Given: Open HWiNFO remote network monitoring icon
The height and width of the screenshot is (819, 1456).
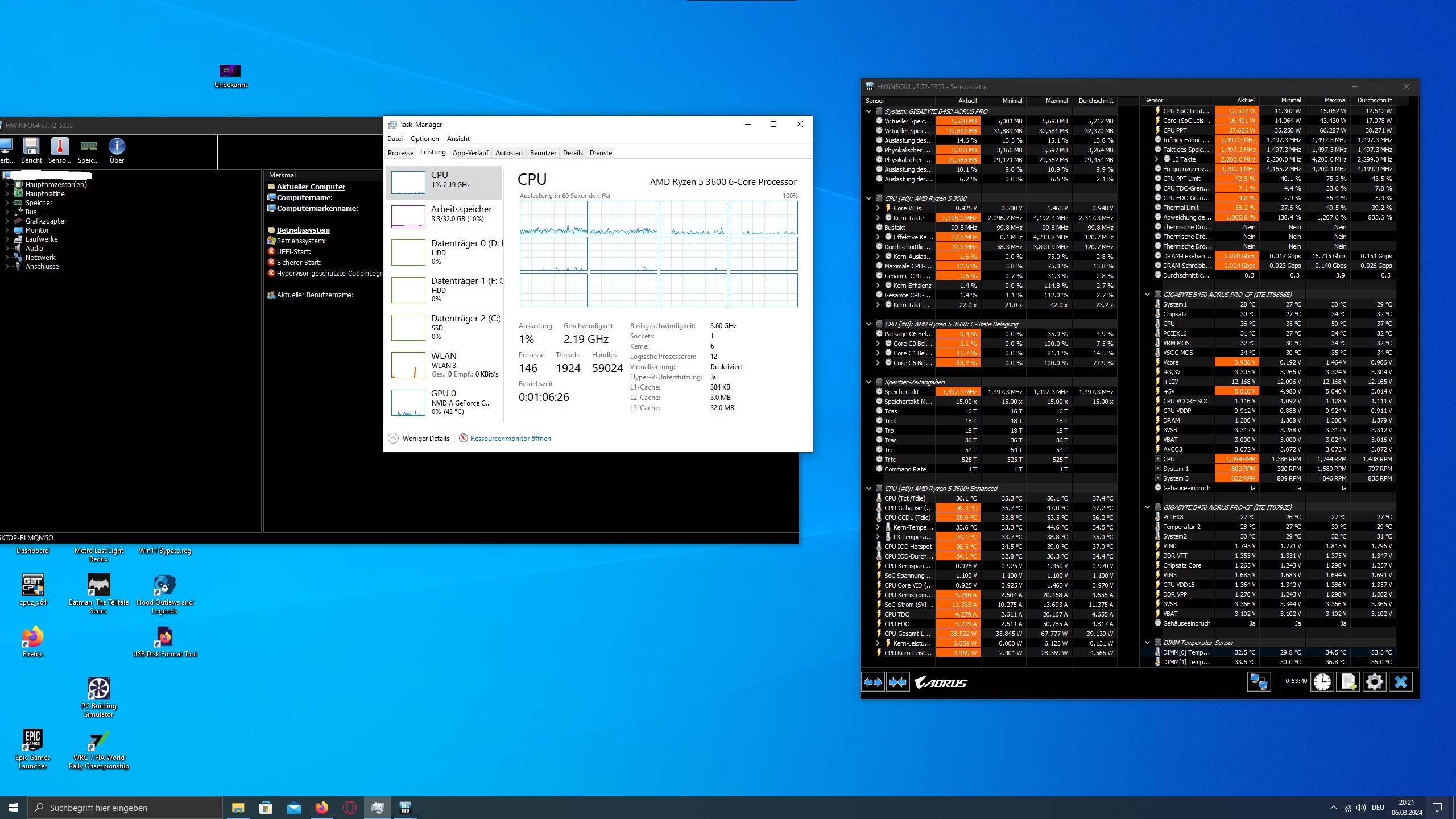Looking at the screenshot, I should click(1259, 682).
